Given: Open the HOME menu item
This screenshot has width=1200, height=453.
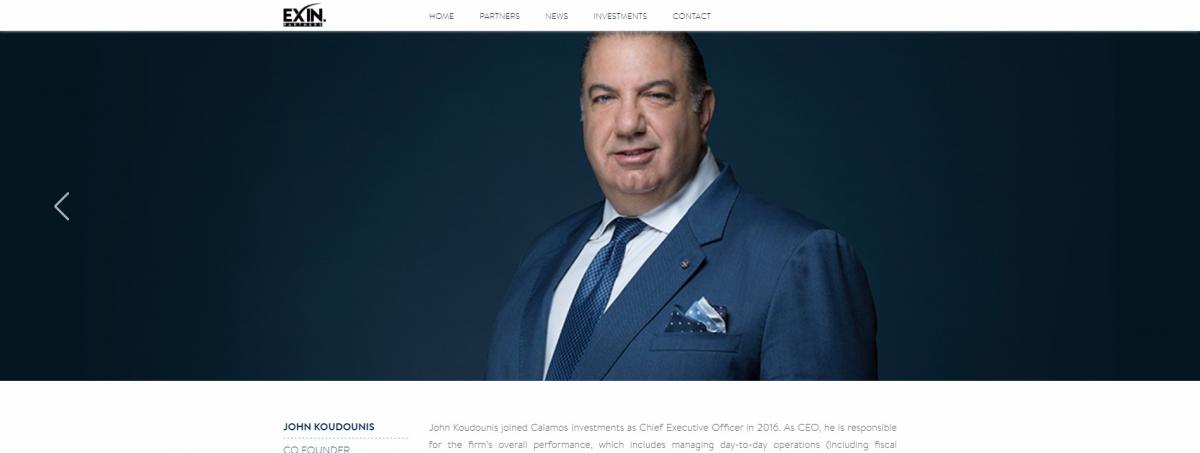Looking at the screenshot, I should click(x=441, y=16).
